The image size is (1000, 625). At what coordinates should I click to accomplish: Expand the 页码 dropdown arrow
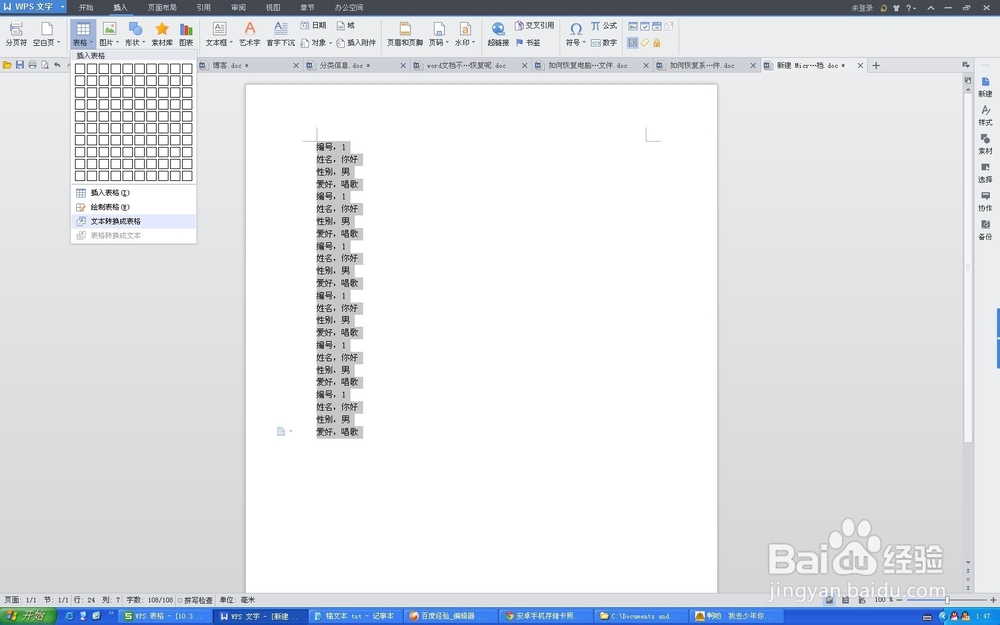click(x=447, y=43)
